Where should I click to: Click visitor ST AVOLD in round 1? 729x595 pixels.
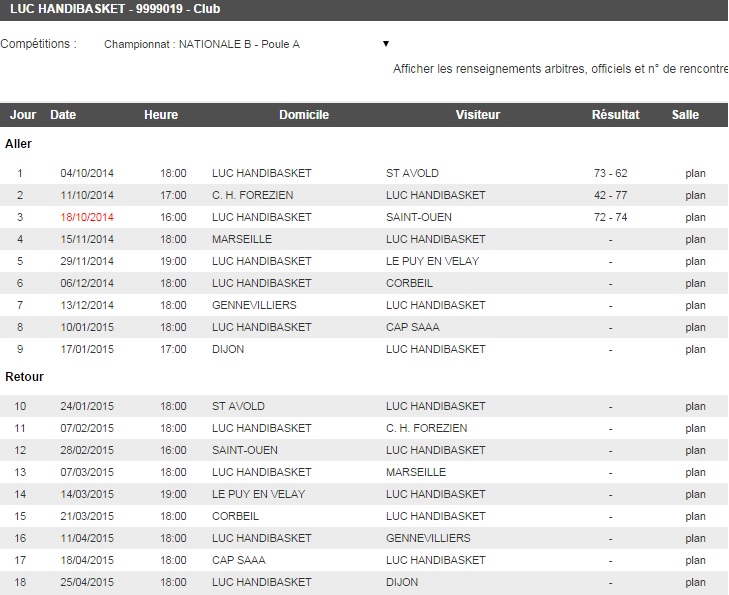pyautogui.click(x=412, y=173)
